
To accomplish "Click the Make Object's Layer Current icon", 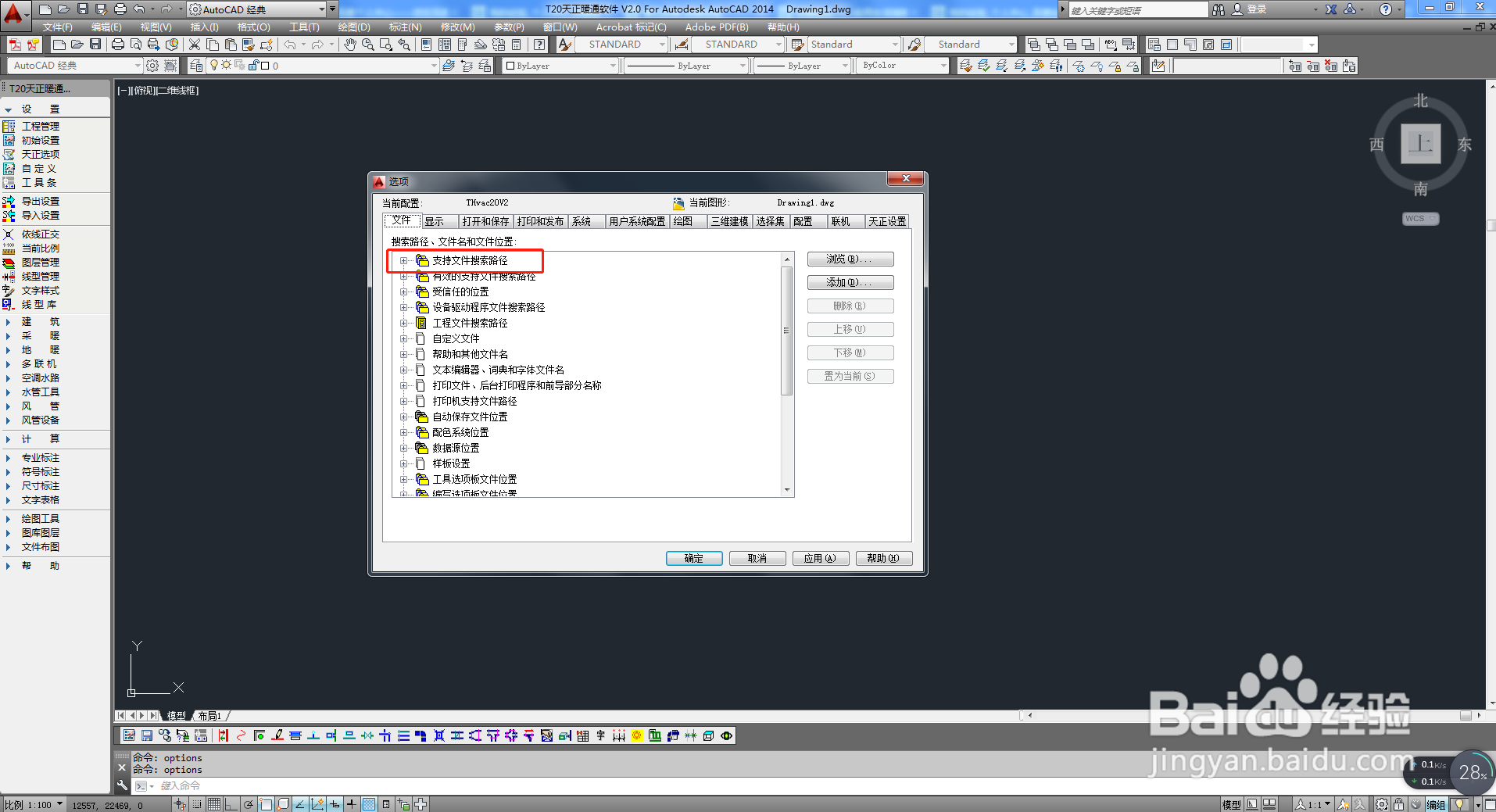I will (449, 66).
